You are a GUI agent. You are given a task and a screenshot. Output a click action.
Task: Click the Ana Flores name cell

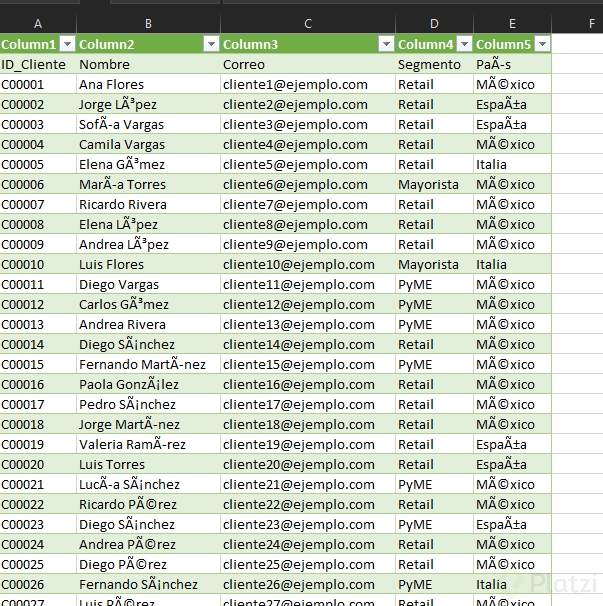pos(148,85)
